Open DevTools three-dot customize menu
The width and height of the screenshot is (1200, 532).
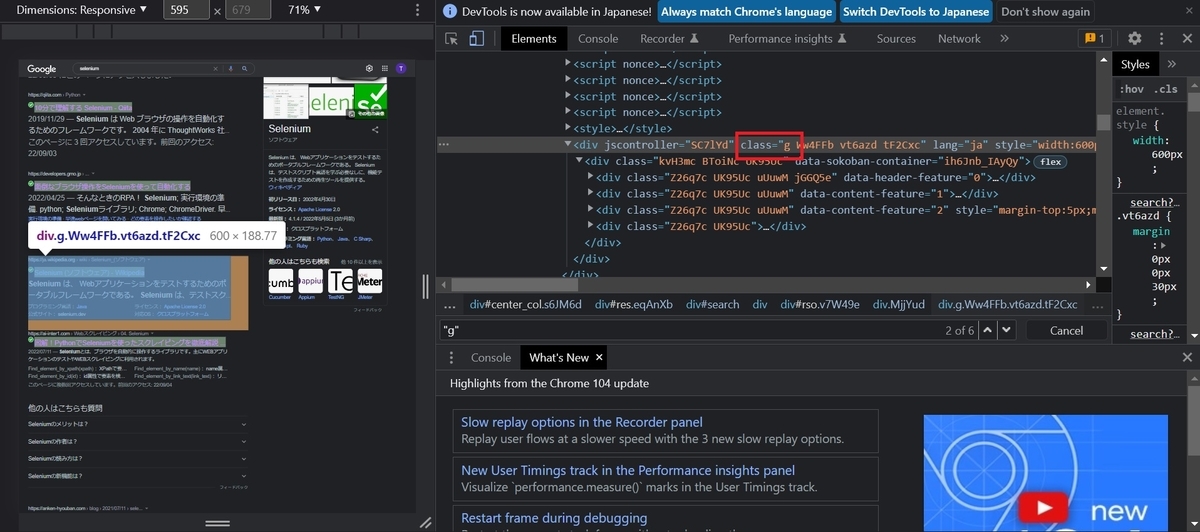coord(1160,39)
